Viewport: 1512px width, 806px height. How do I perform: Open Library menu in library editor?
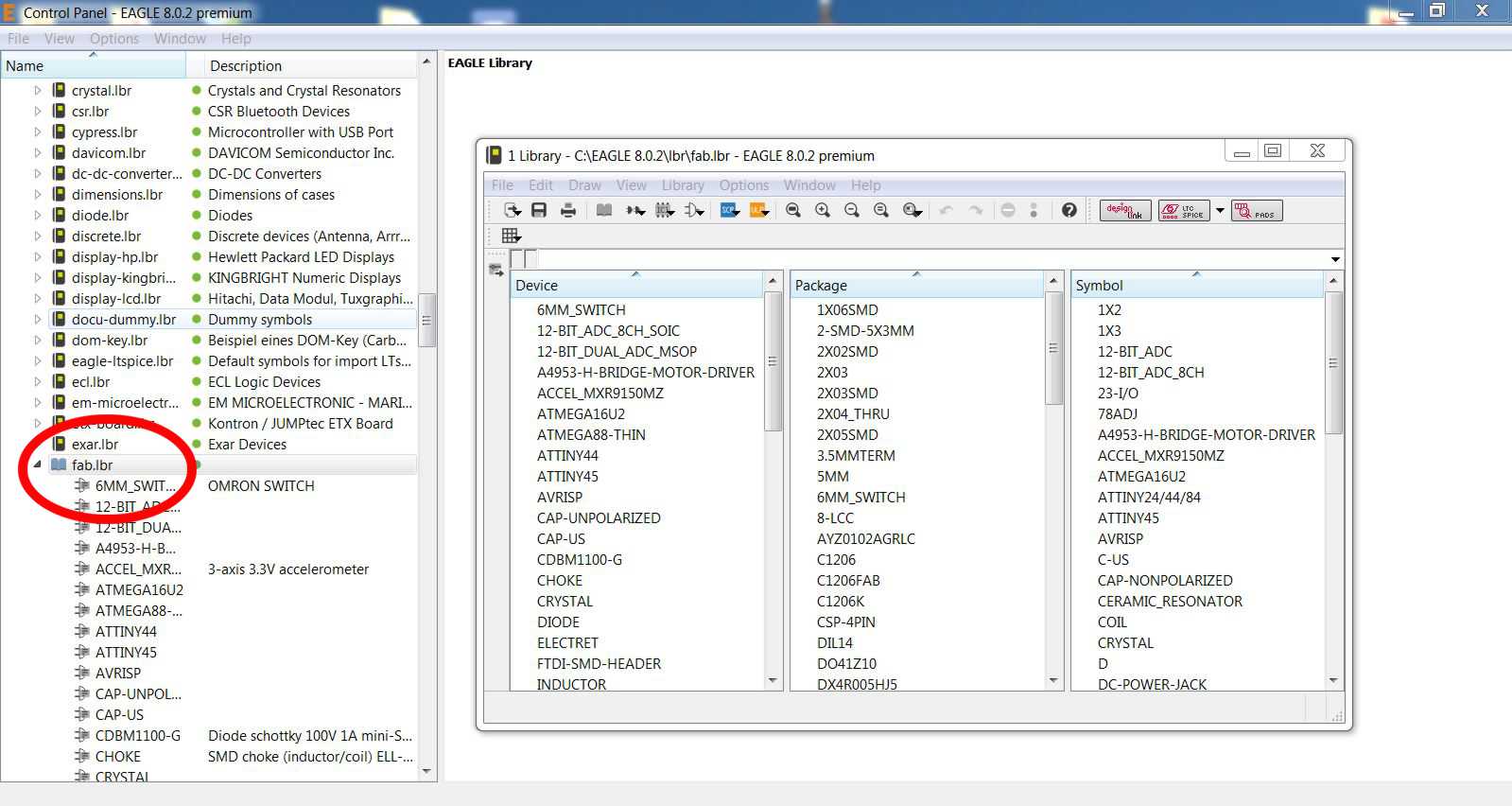[x=683, y=185]
